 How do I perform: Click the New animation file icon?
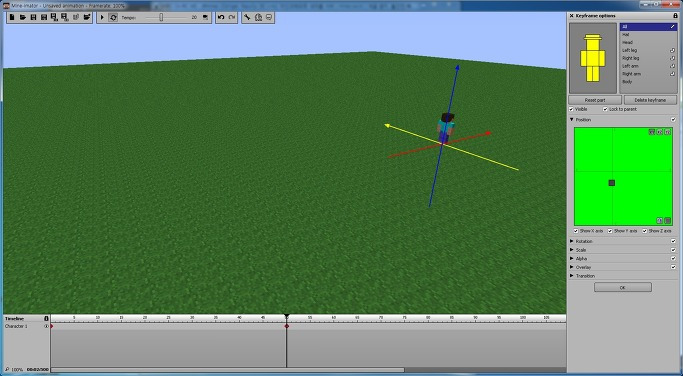pos(12,17)
